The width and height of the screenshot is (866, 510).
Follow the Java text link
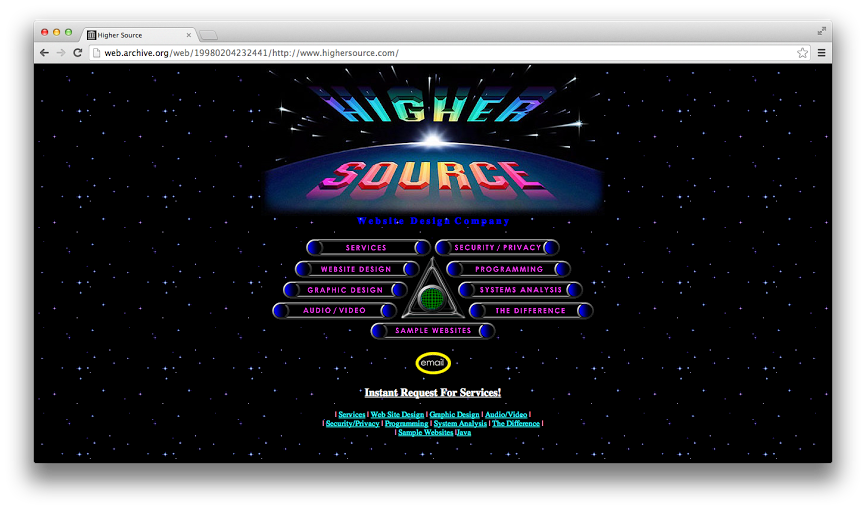(x=463, y=432)
